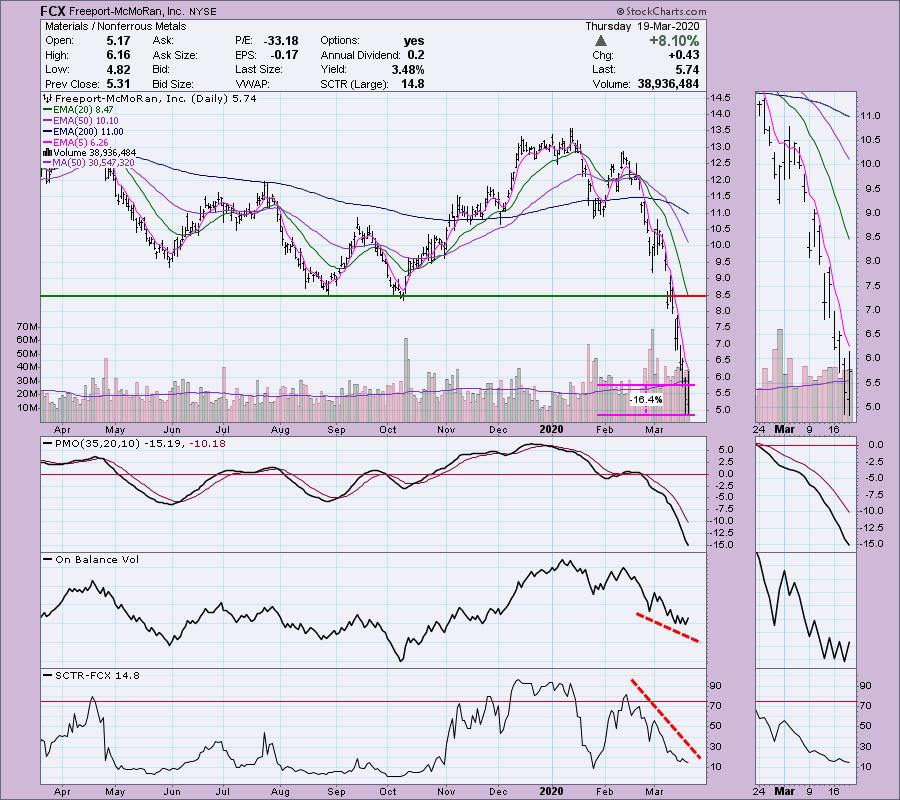Click the Open price value 5.17

tap(118, 41)
